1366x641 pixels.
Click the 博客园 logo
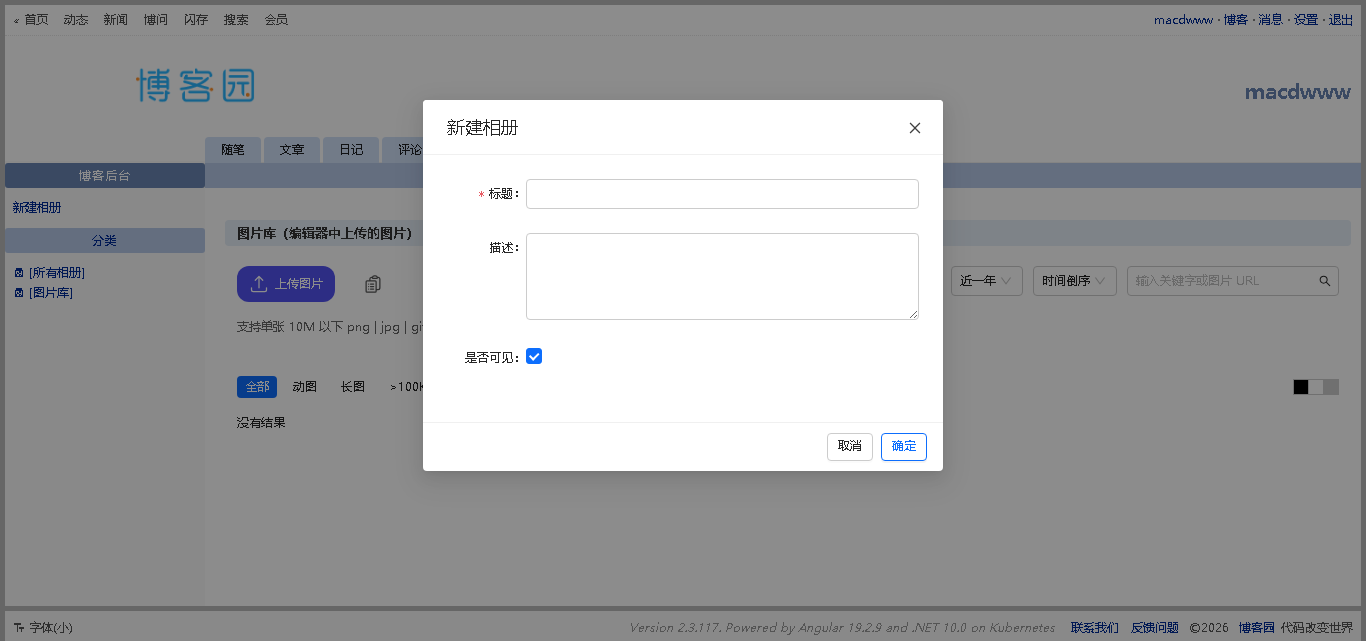click(196, 86)
